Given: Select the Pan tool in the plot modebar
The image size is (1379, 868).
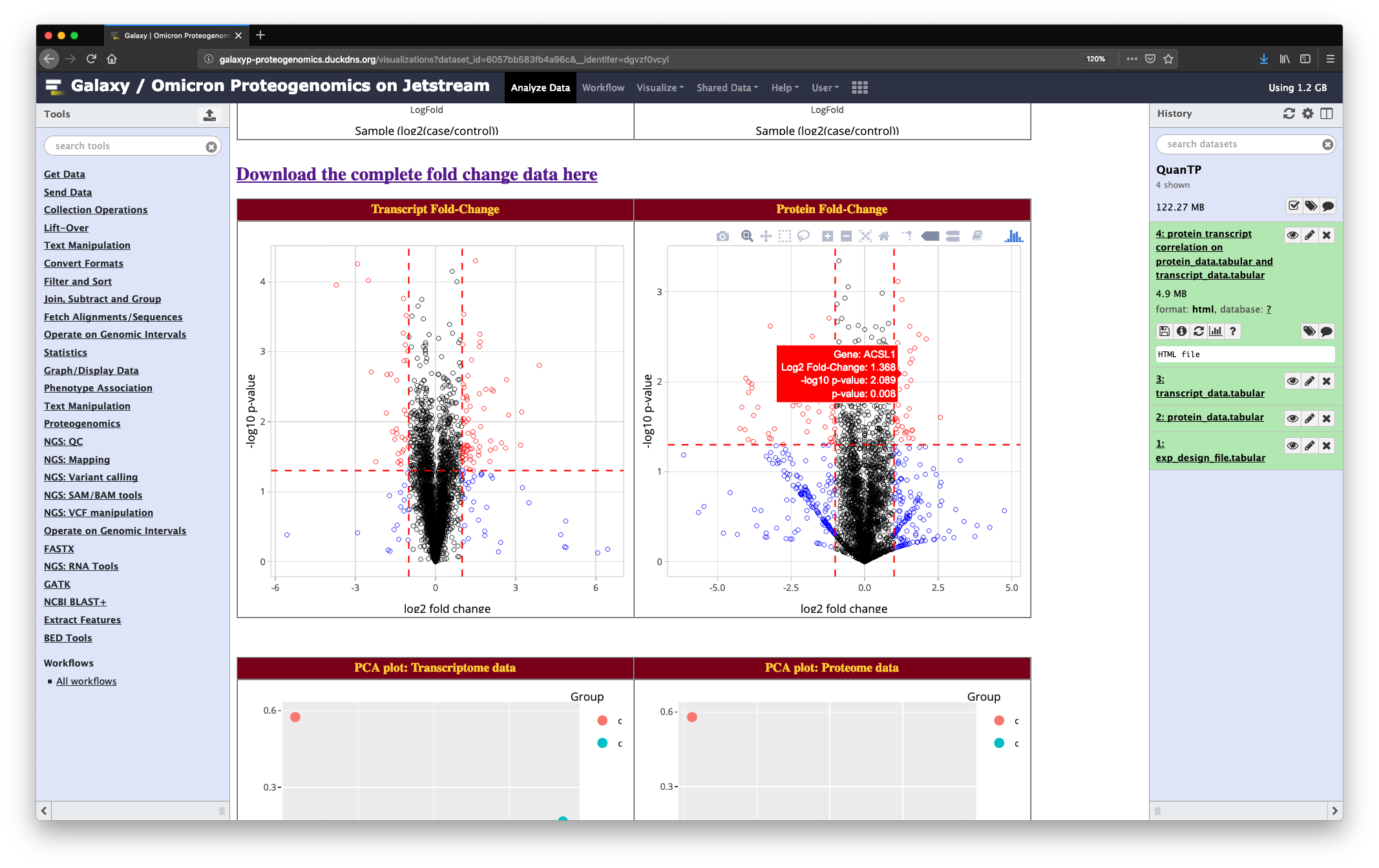Looking at the screenshot, I should pos(766,236).
